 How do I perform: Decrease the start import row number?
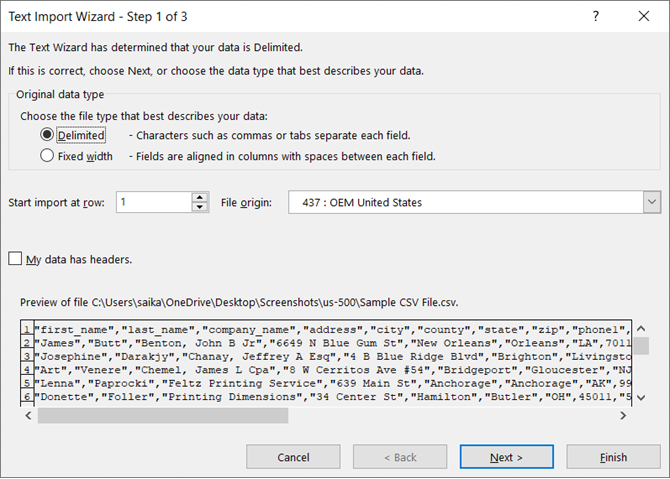point(200,207)
